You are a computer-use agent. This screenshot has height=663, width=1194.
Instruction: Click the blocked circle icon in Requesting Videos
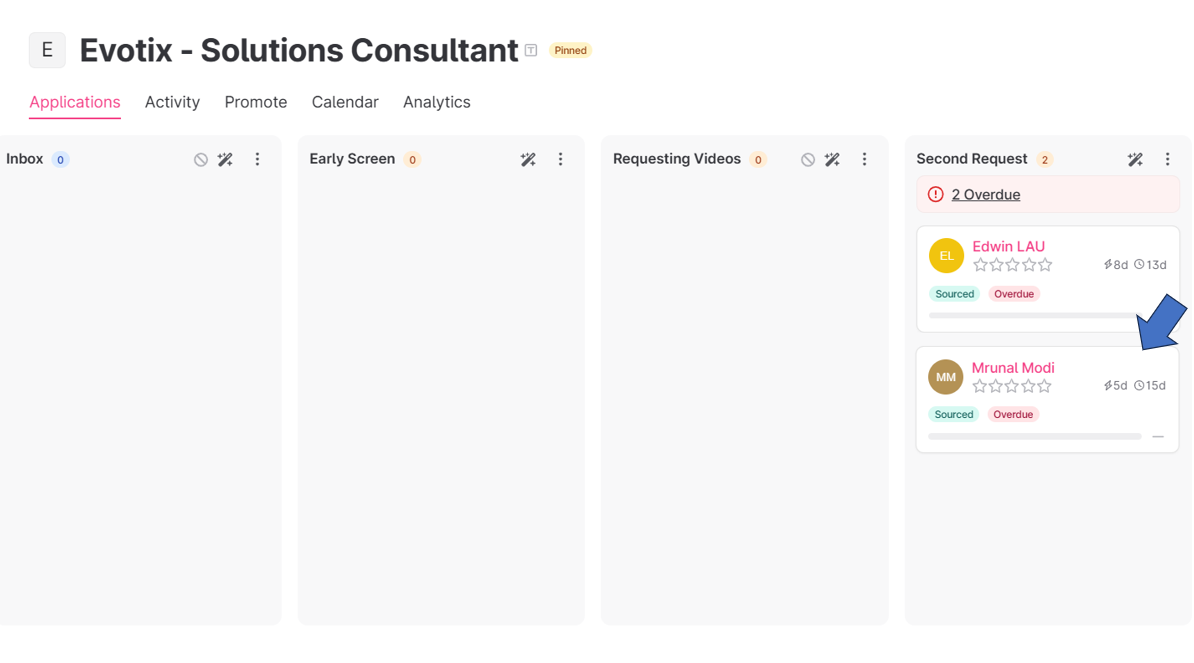click(808, 160)
